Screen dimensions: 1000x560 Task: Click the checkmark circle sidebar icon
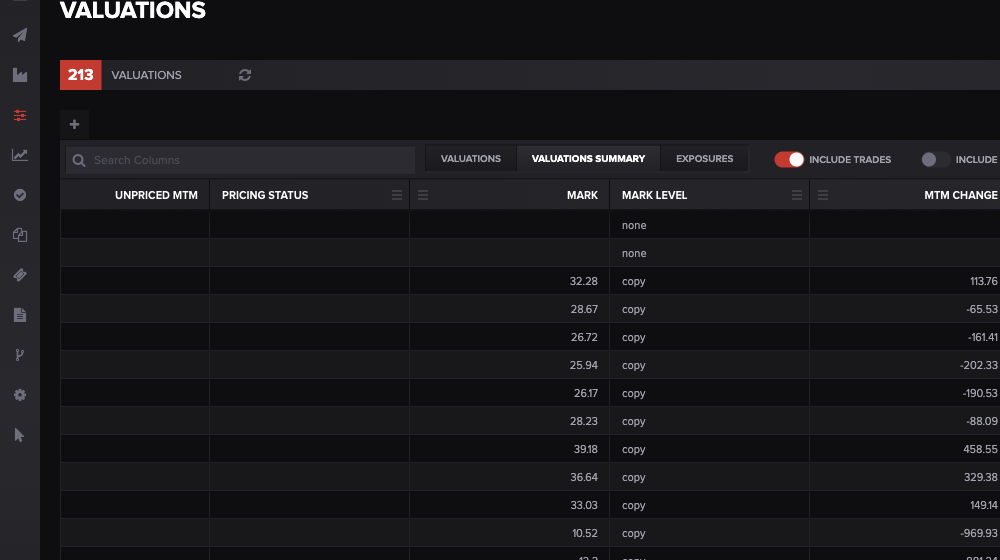tap(20, 195)
